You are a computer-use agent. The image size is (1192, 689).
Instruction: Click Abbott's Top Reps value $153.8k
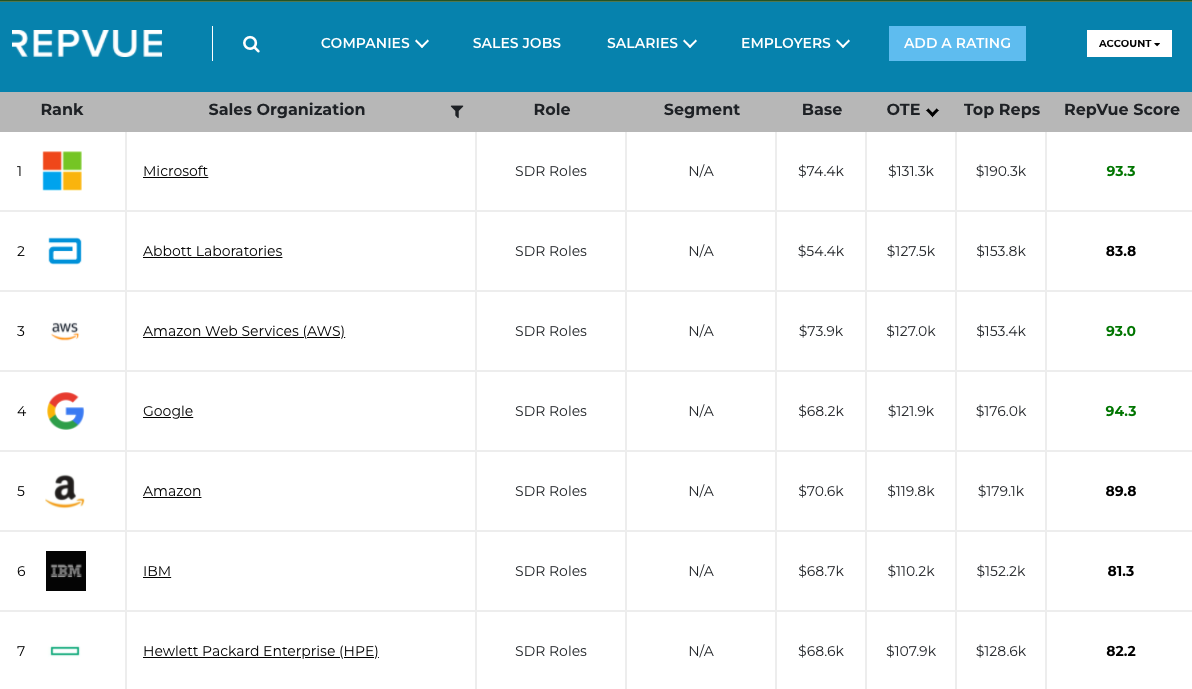[1001, 251]
